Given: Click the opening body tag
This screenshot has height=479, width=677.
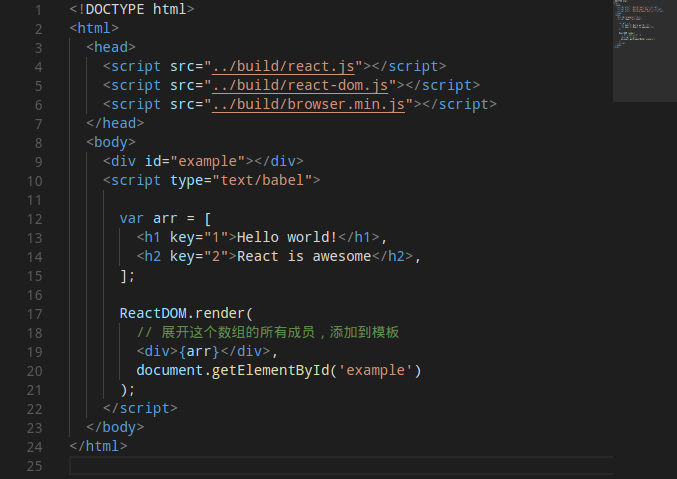Looking at the screenshot, I should point(111,142).
